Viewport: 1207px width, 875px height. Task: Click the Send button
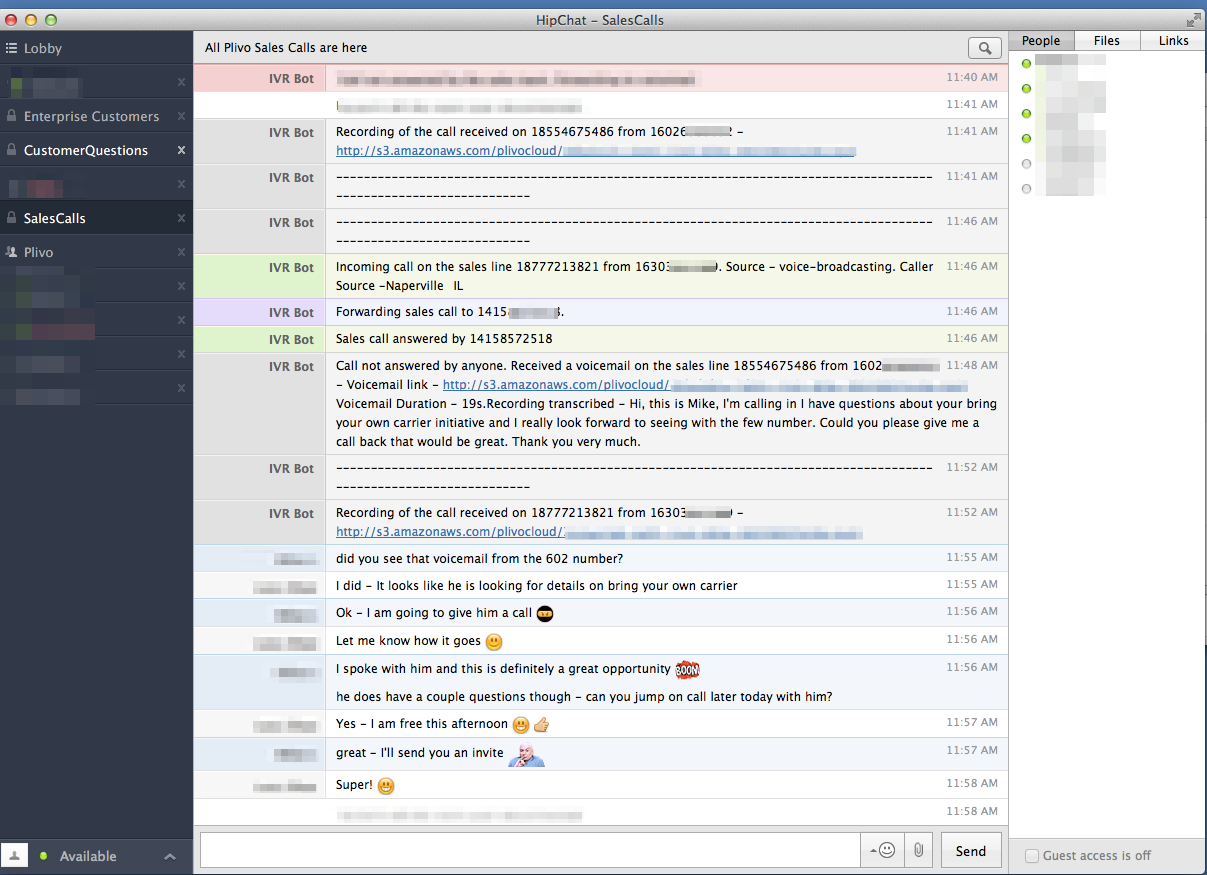pyautogui.click(x=971, y=851)
